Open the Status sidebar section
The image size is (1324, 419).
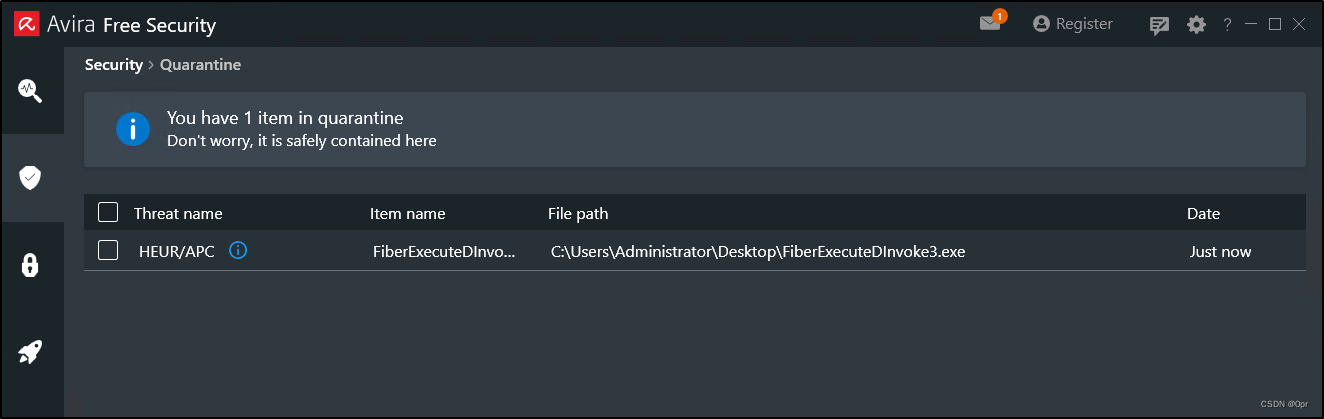pyautogui.click(x=31, y=90)
